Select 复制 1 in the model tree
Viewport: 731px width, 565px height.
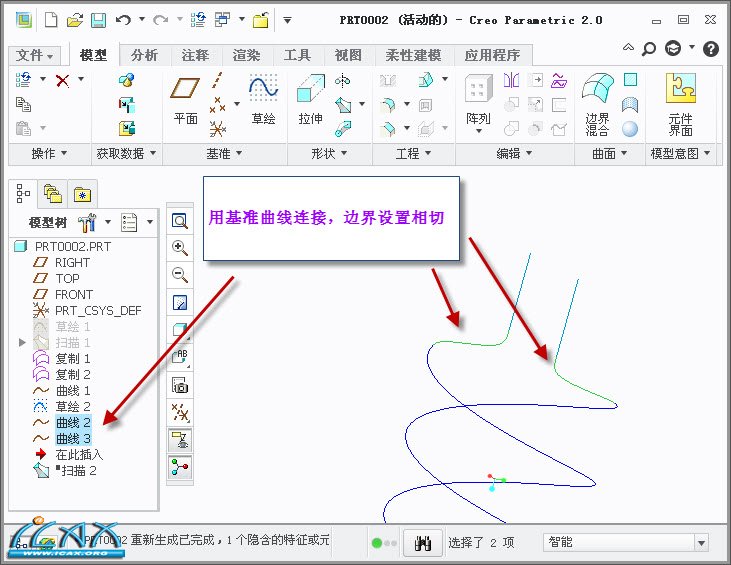[73, 358]
